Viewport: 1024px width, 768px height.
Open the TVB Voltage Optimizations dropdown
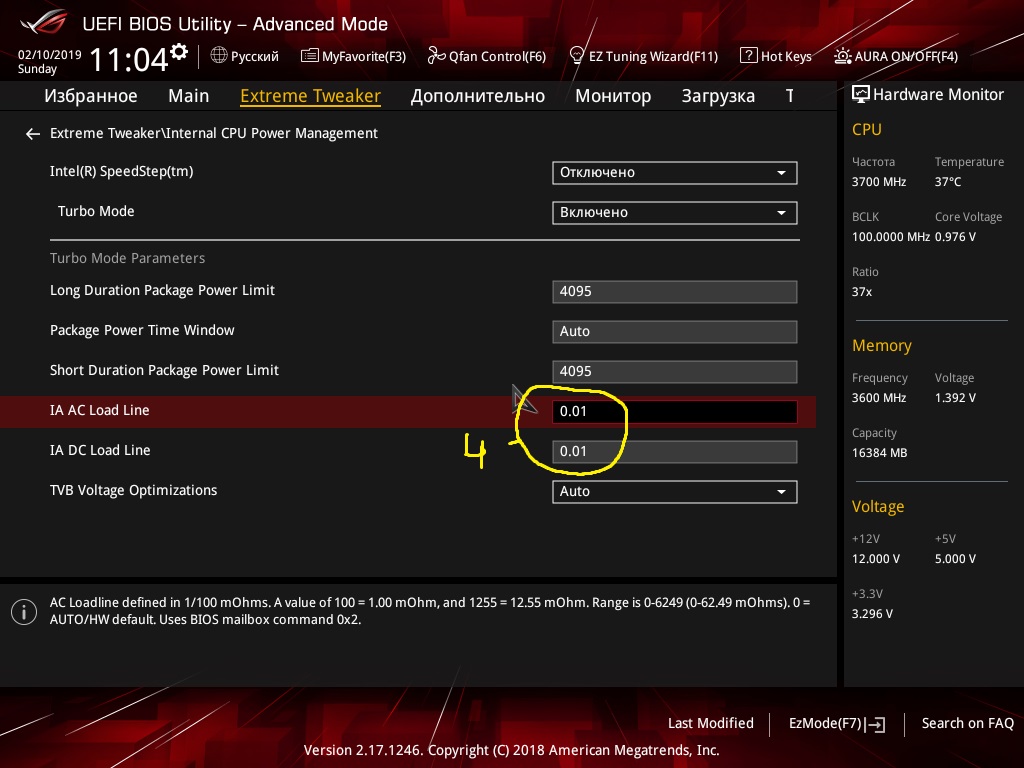coord(675,492)
